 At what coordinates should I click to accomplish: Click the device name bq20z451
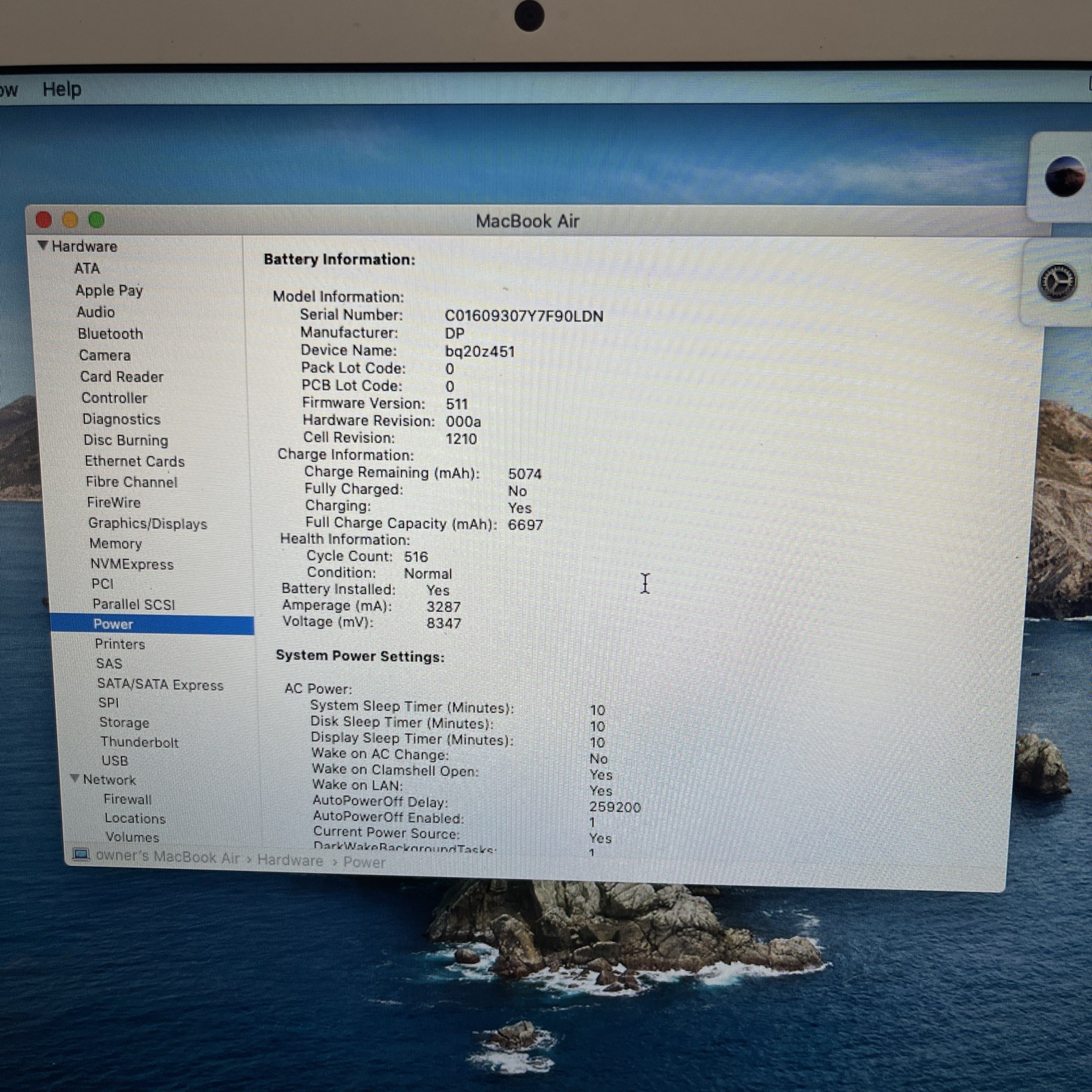[x=480, y=351]
